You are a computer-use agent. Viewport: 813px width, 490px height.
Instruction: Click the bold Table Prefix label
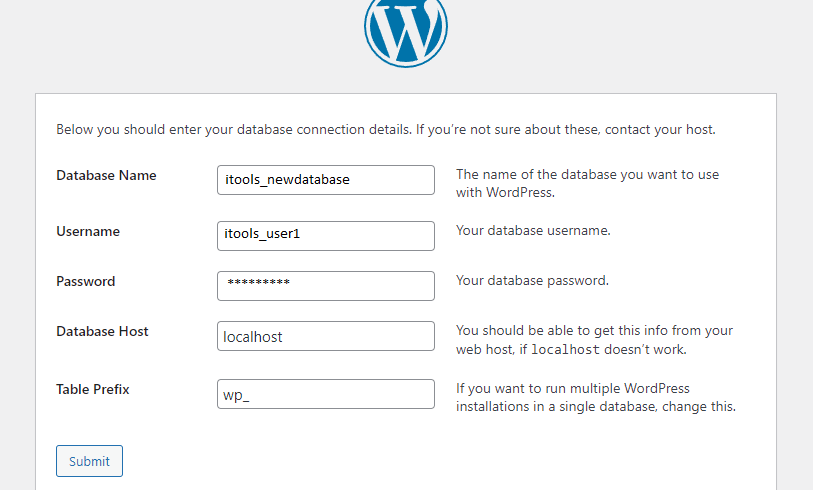point(92,389)
